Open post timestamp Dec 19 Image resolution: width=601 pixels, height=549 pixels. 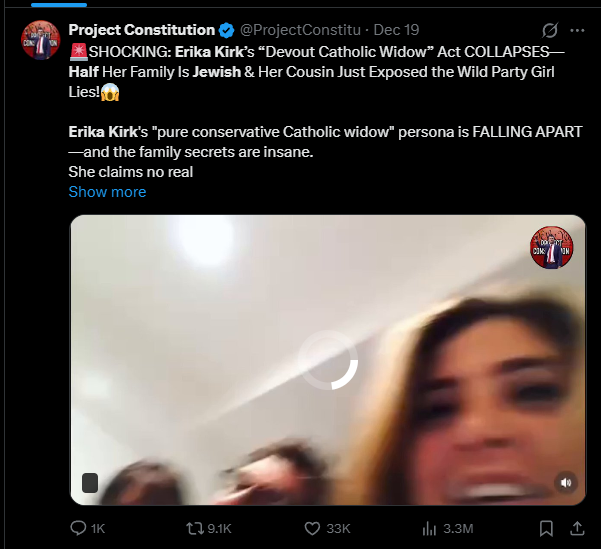pos(396,30)
